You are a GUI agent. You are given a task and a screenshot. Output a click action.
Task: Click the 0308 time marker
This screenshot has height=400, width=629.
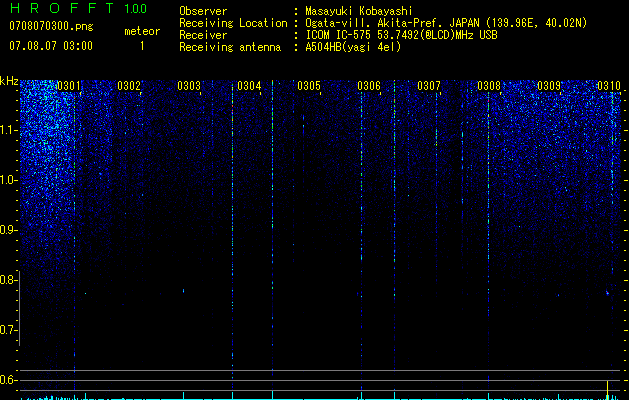point(489,86)
